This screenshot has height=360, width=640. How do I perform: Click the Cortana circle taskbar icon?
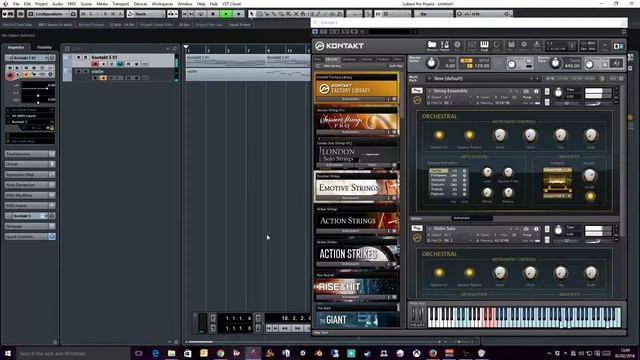pyautogui.click(x=138, y=353)
